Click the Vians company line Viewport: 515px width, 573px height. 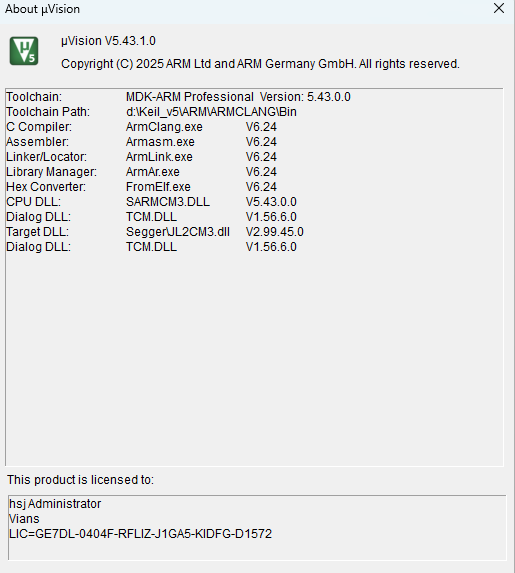tap(24, 519)
